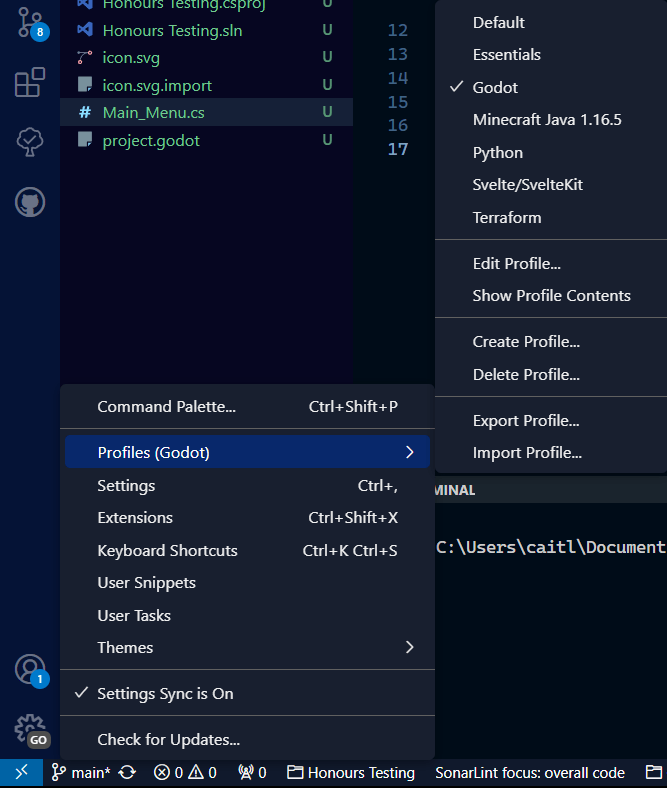Click the Honours Testing.sln file icon
Screen dimensions: 667x788
[85, 30]
